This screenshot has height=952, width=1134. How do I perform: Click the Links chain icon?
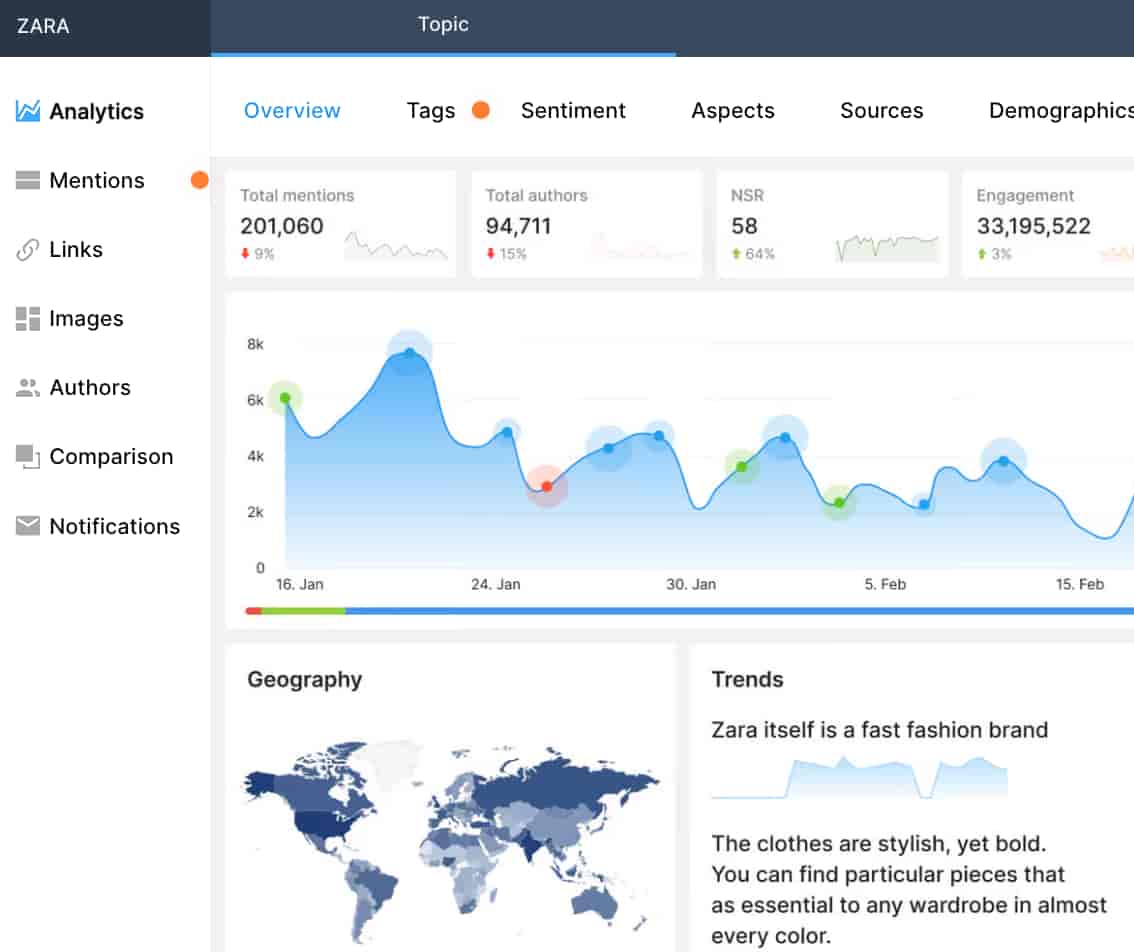pos(27,250)
